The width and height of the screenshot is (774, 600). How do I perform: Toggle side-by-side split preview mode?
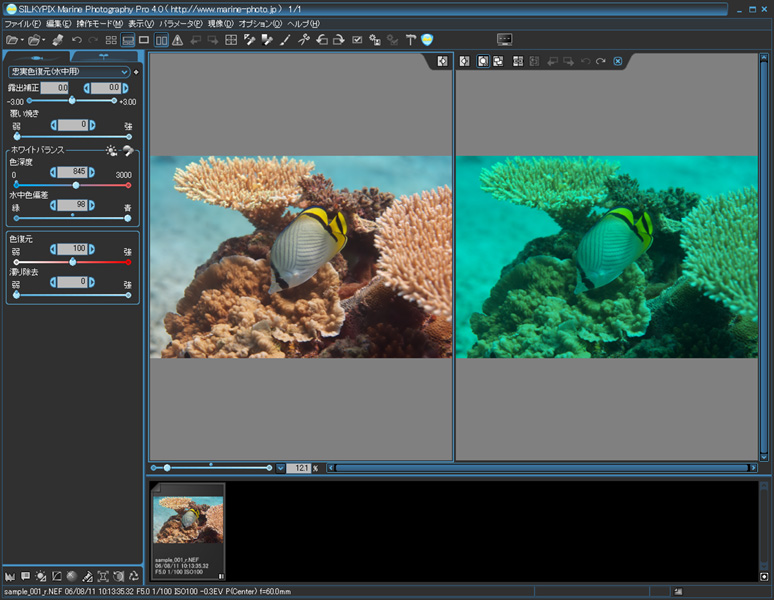160,40
